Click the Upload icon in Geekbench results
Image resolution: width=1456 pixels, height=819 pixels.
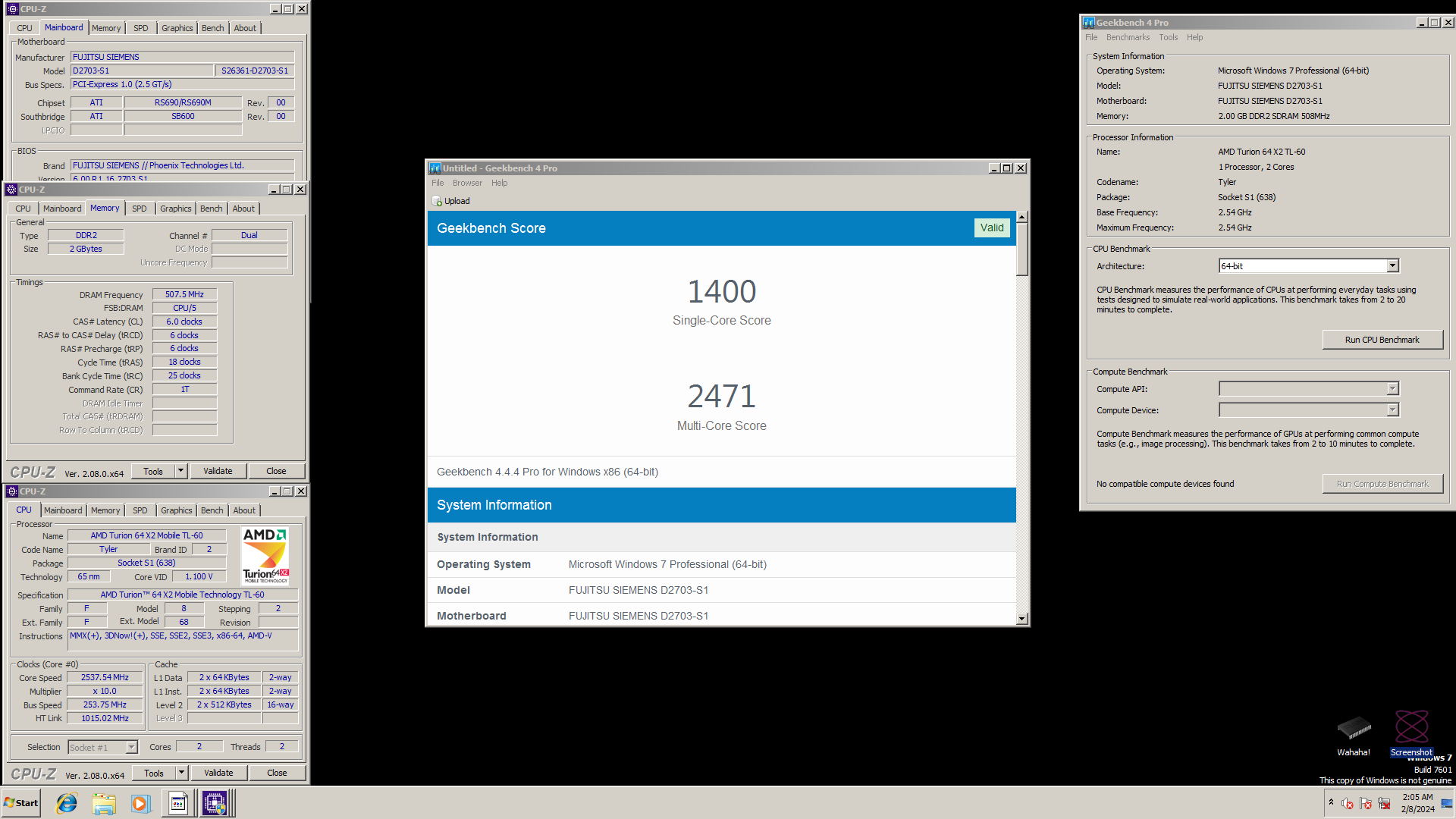[x=437, y=201]
